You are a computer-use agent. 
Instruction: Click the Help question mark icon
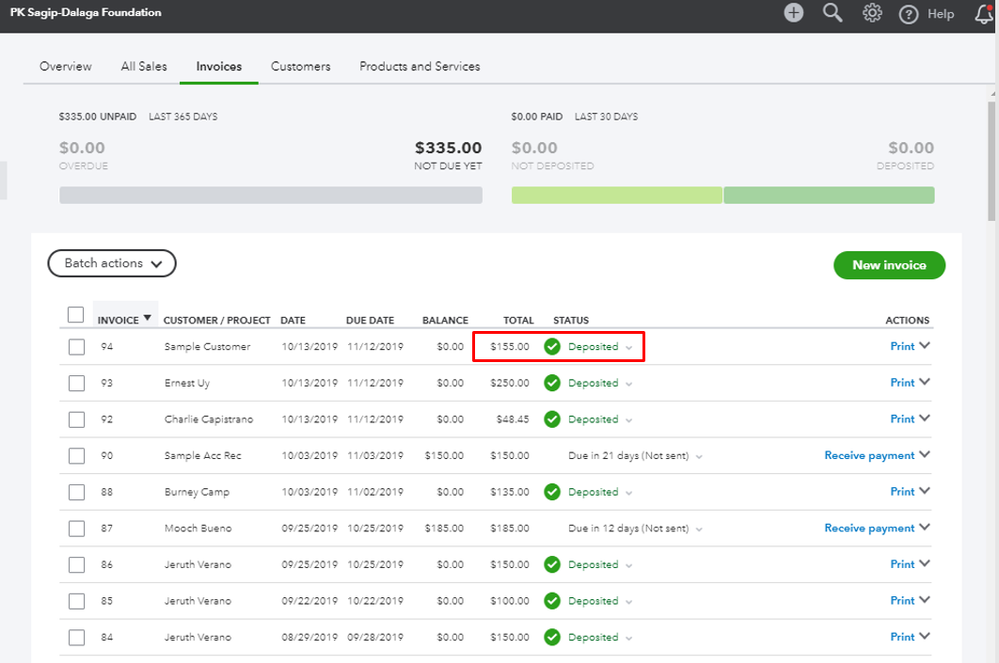(908, 14)
